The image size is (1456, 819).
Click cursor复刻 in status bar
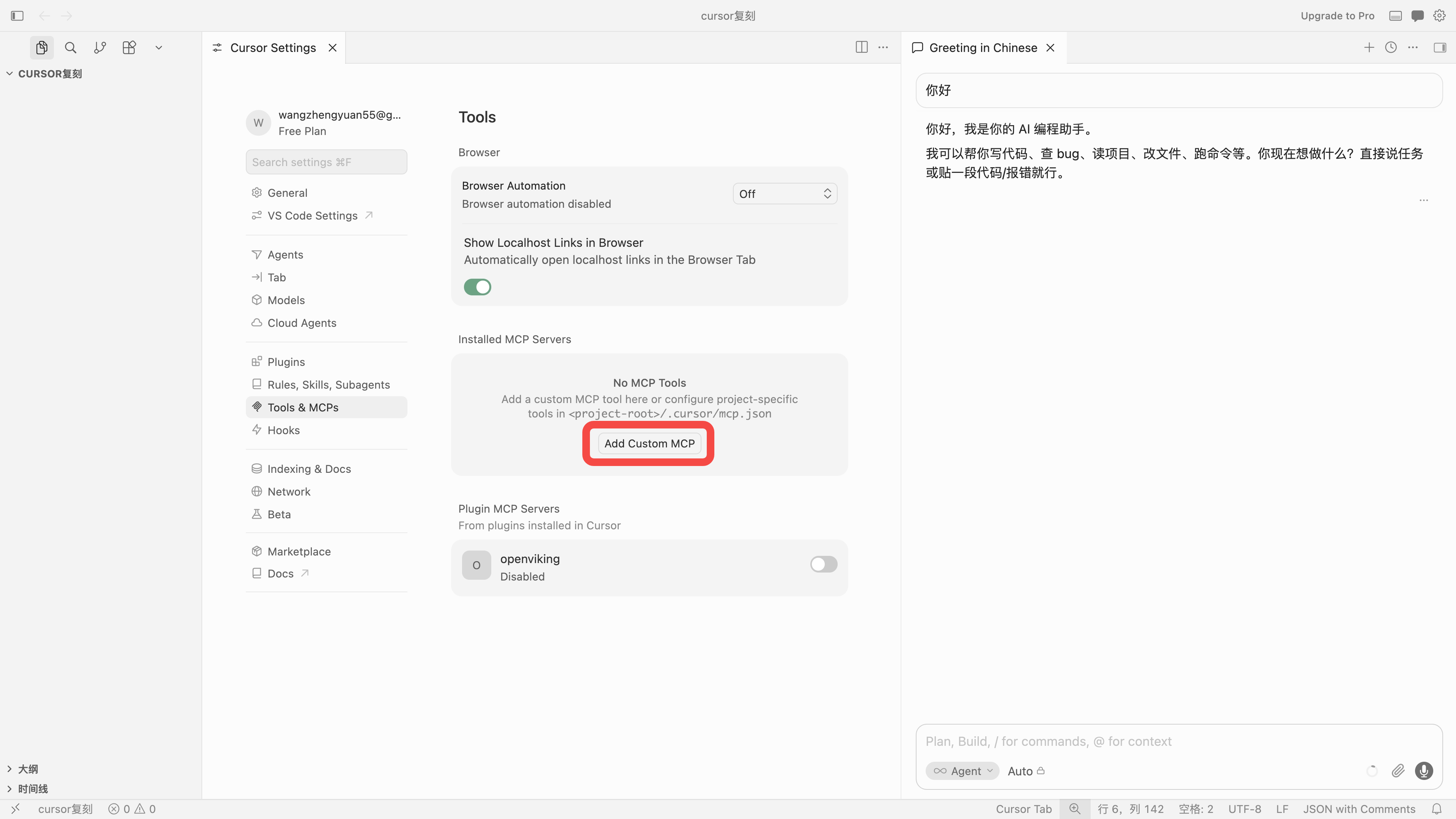(x=65, y=809)
